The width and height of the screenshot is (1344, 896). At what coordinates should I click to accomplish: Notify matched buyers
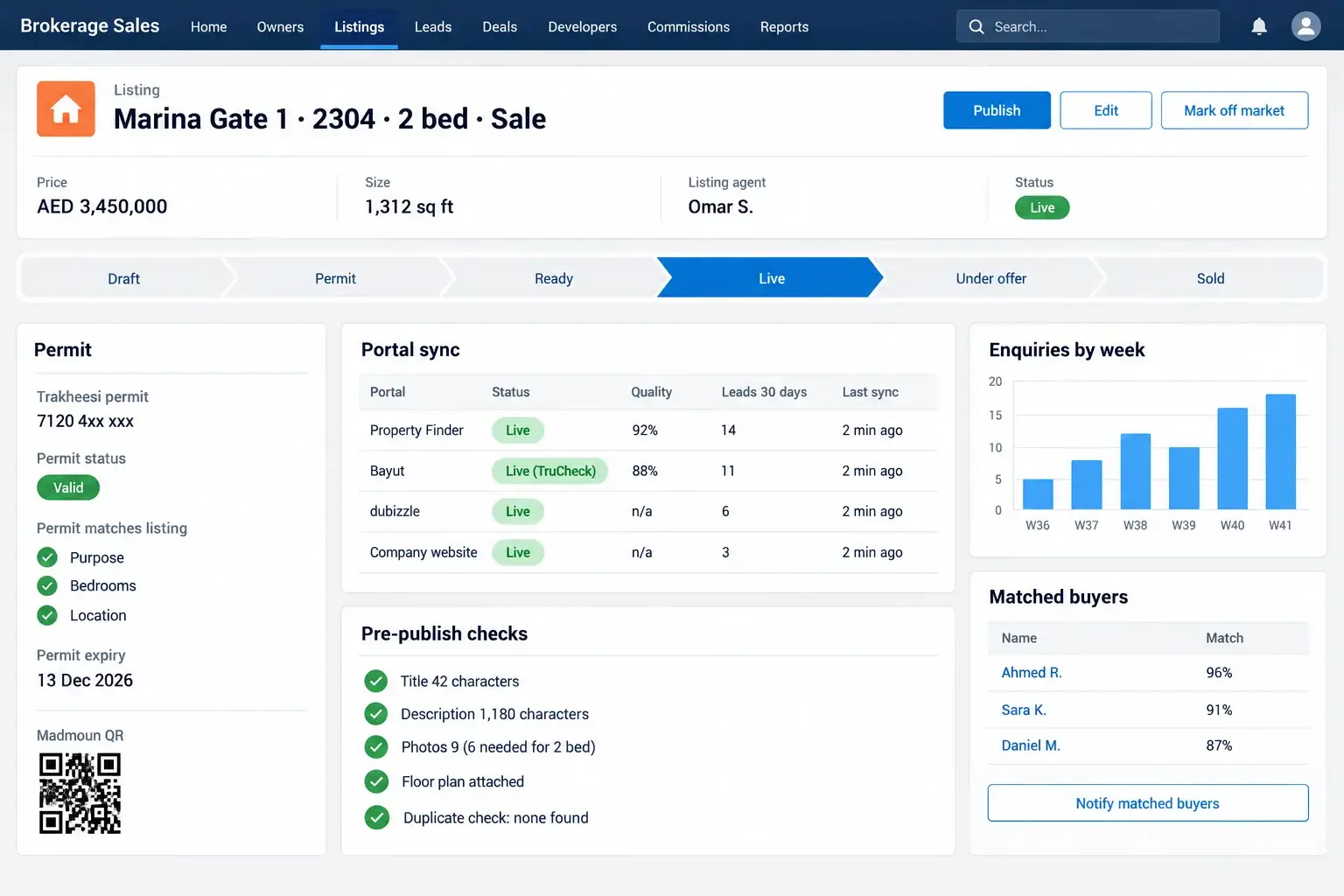[x=1148, y=803]
